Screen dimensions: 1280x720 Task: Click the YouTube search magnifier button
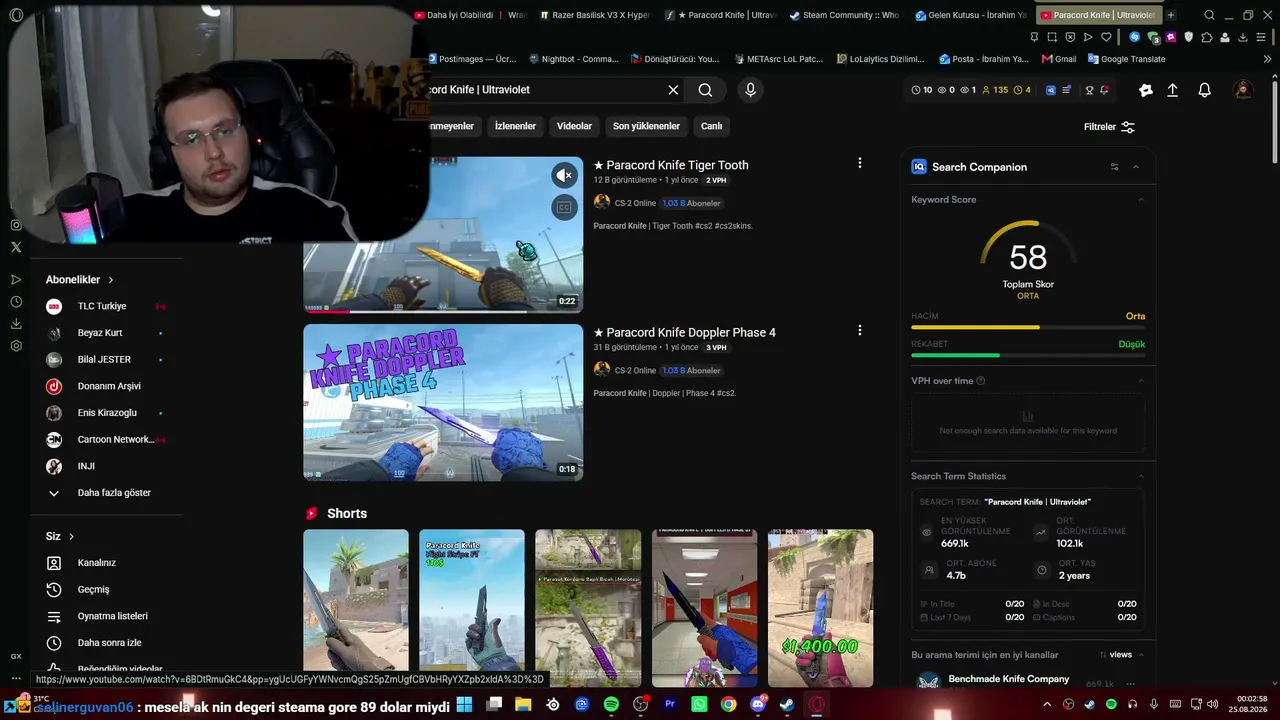pyautogui.click(x=705, y=90)
